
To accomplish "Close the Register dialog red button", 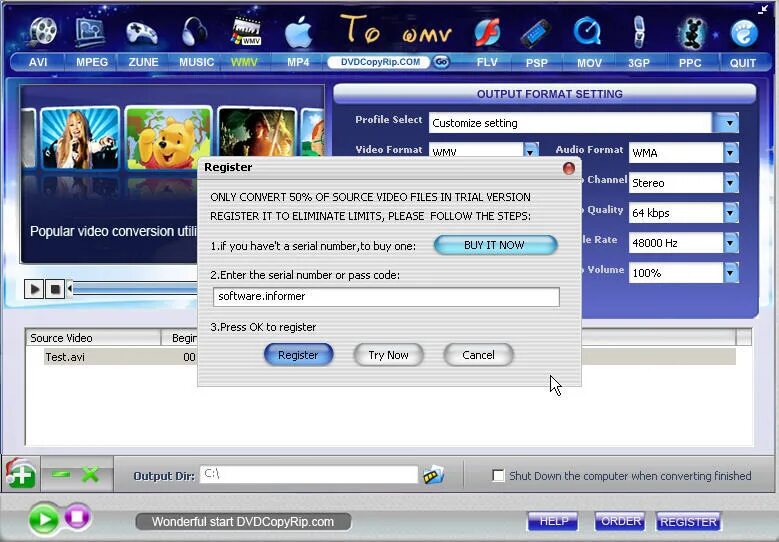I will (x=569, y=168).
